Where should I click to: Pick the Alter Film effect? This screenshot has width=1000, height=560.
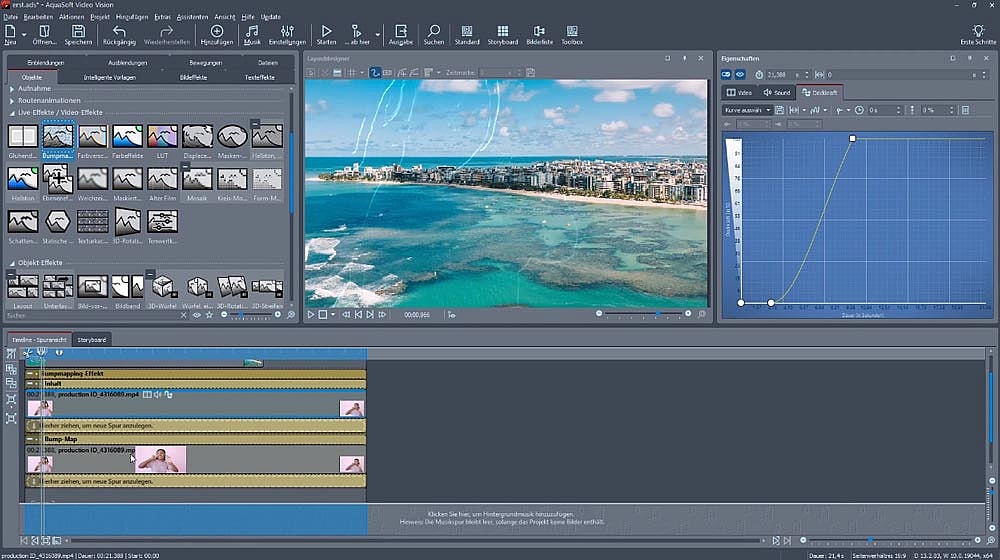(162, 181)
